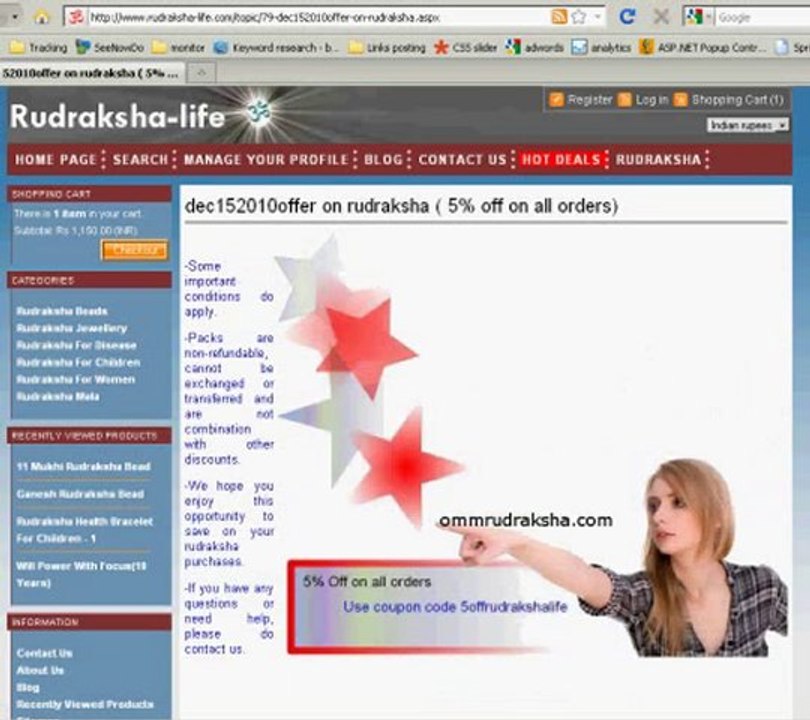Viewport: 810px width, 720px height.
Task: Click the Stop loading X icon
Action: point(661,17)
